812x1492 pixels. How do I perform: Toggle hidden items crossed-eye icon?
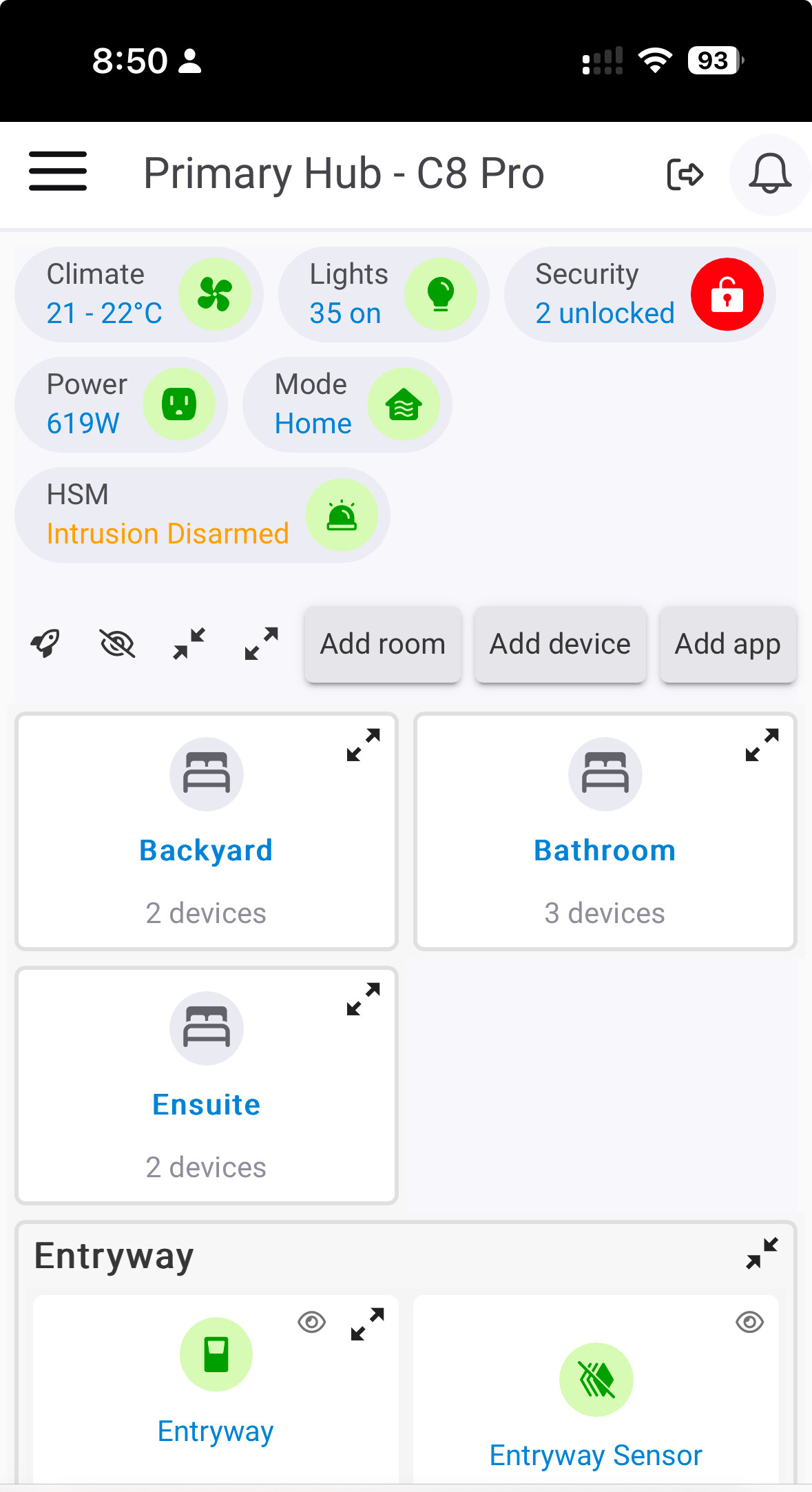118,644
